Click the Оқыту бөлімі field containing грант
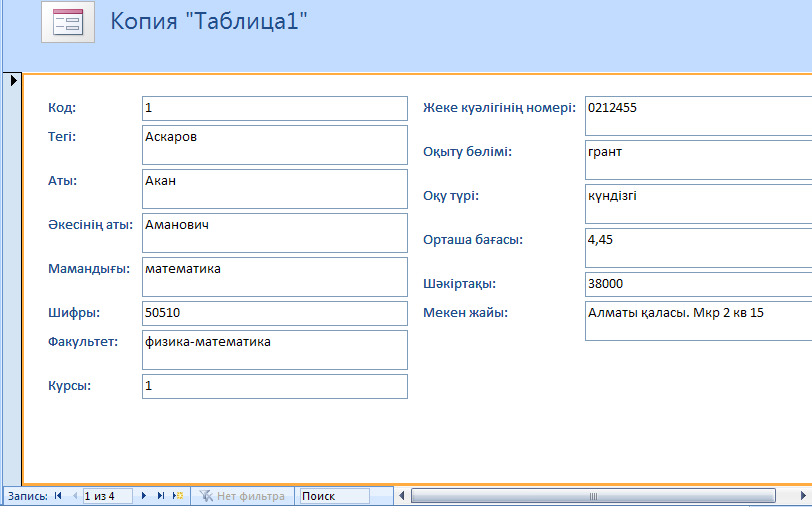Image resolution: width=812 pixels, height=507 pixels. [698, 160]
